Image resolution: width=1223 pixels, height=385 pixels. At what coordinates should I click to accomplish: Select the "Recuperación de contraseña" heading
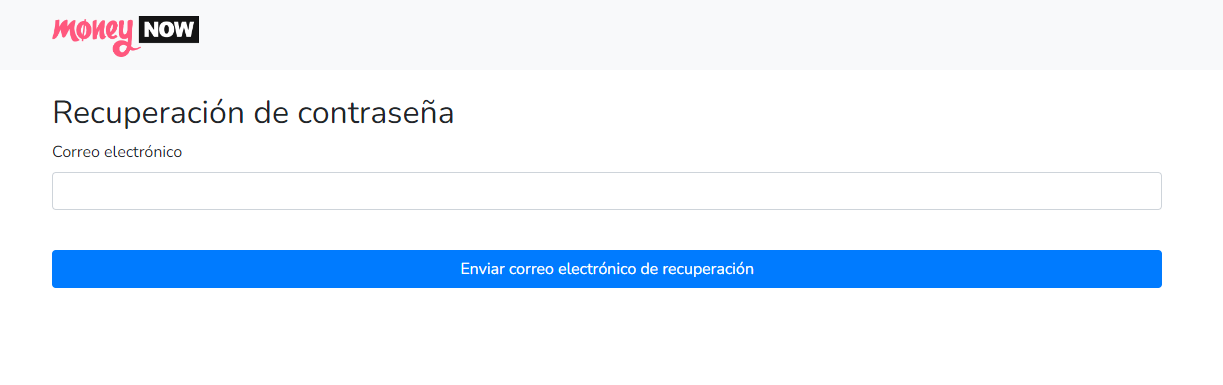point(253,112)
